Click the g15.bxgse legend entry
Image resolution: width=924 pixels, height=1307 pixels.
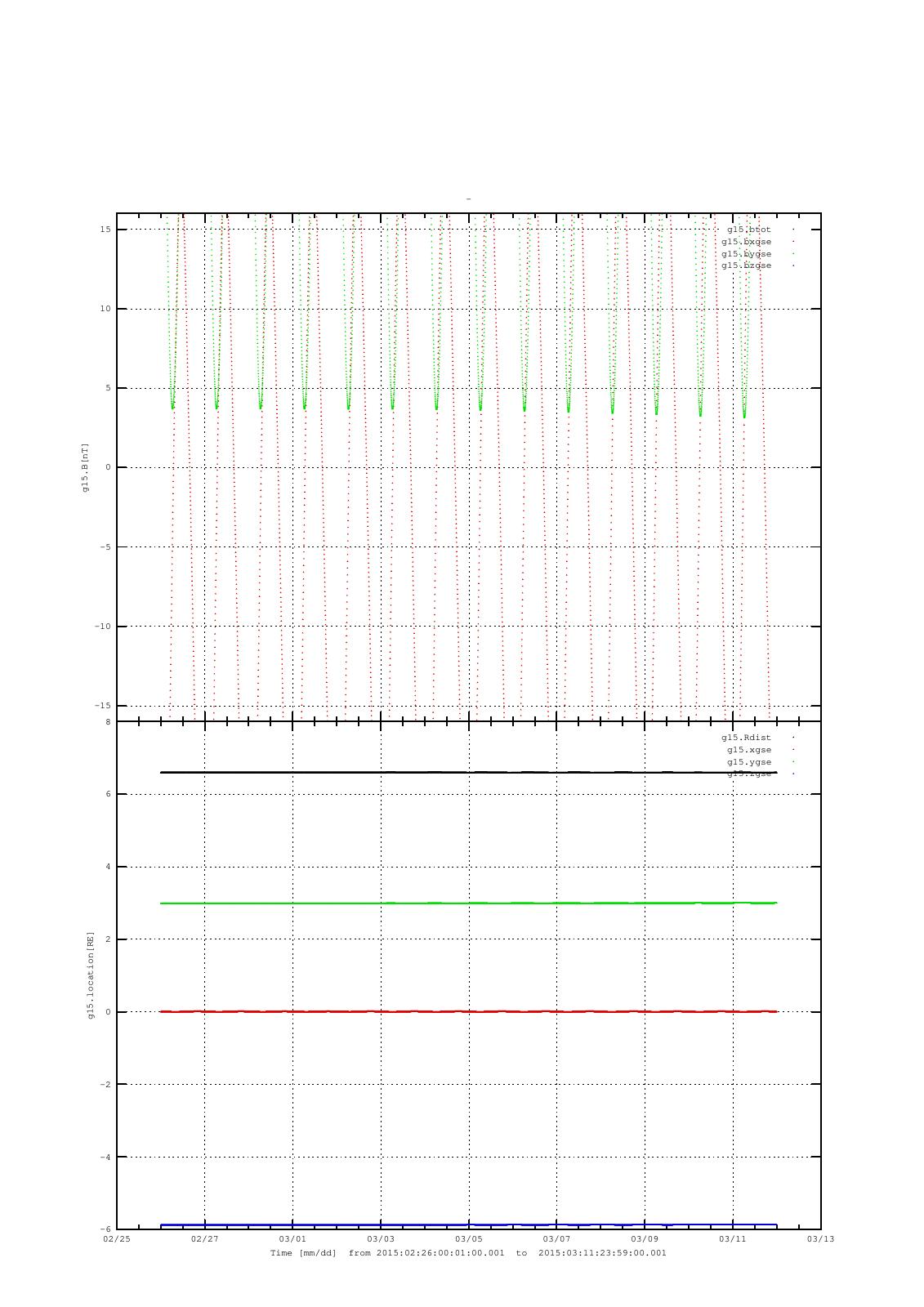pos(746,242)
